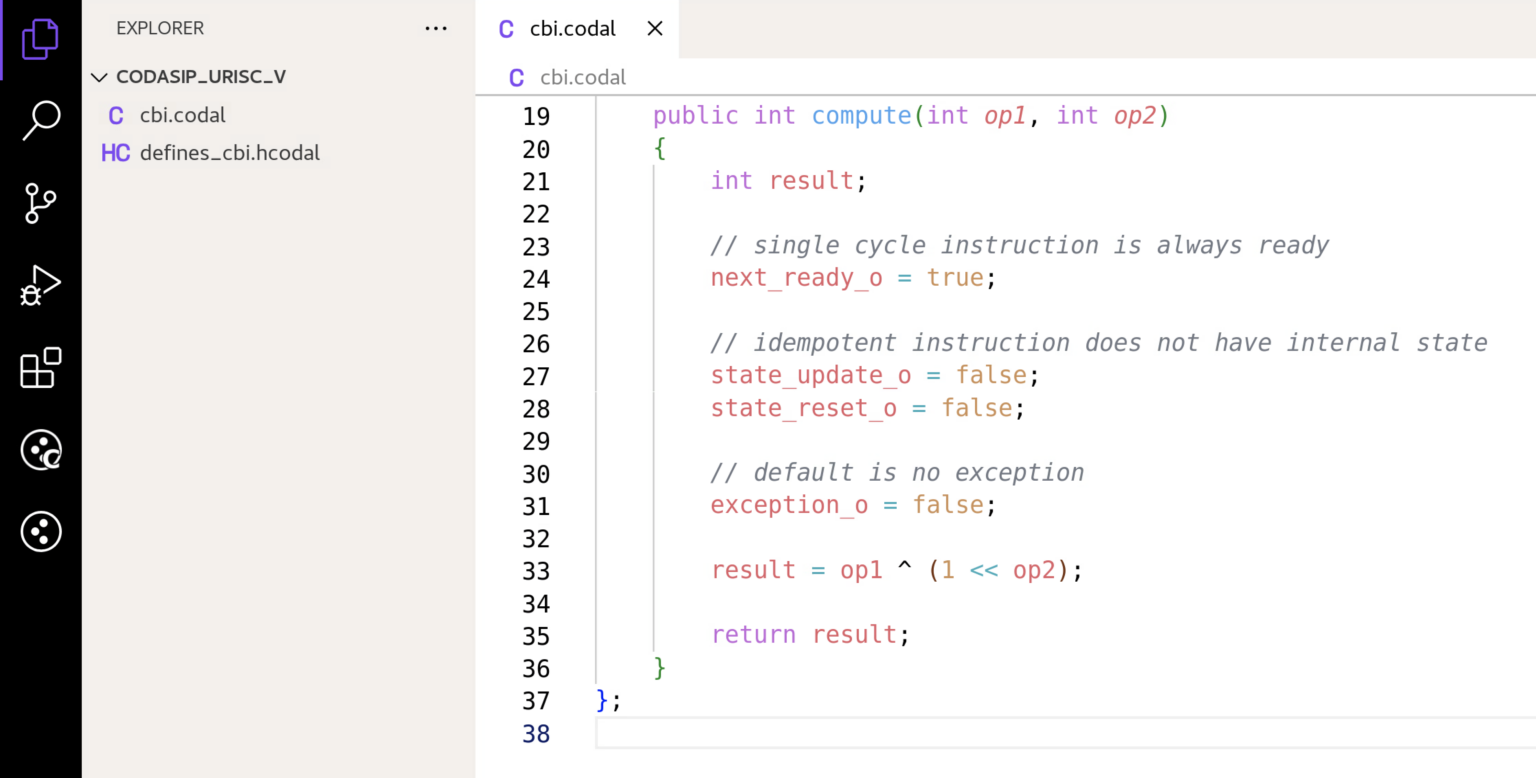Click the C file icon beside cbi.codal
1536x778 pixels.
click(x=115, y=115)
